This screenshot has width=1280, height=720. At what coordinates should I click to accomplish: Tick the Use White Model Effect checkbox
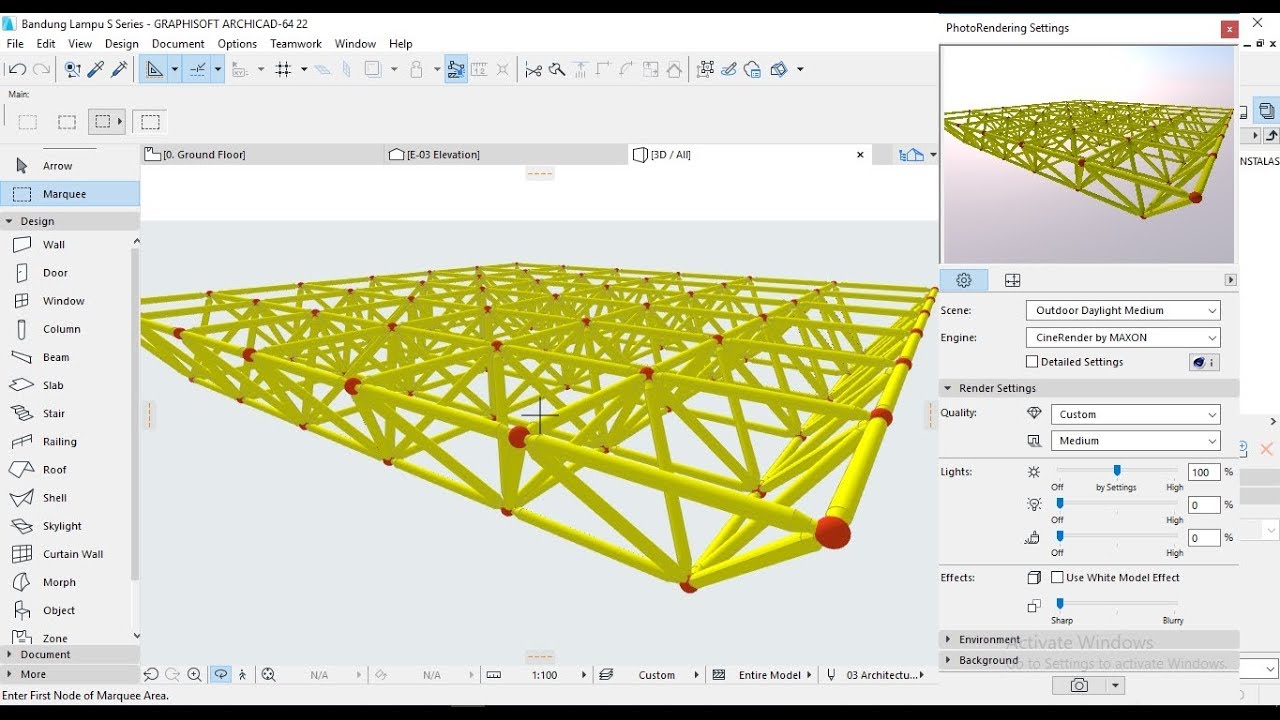pos(1057,577)
